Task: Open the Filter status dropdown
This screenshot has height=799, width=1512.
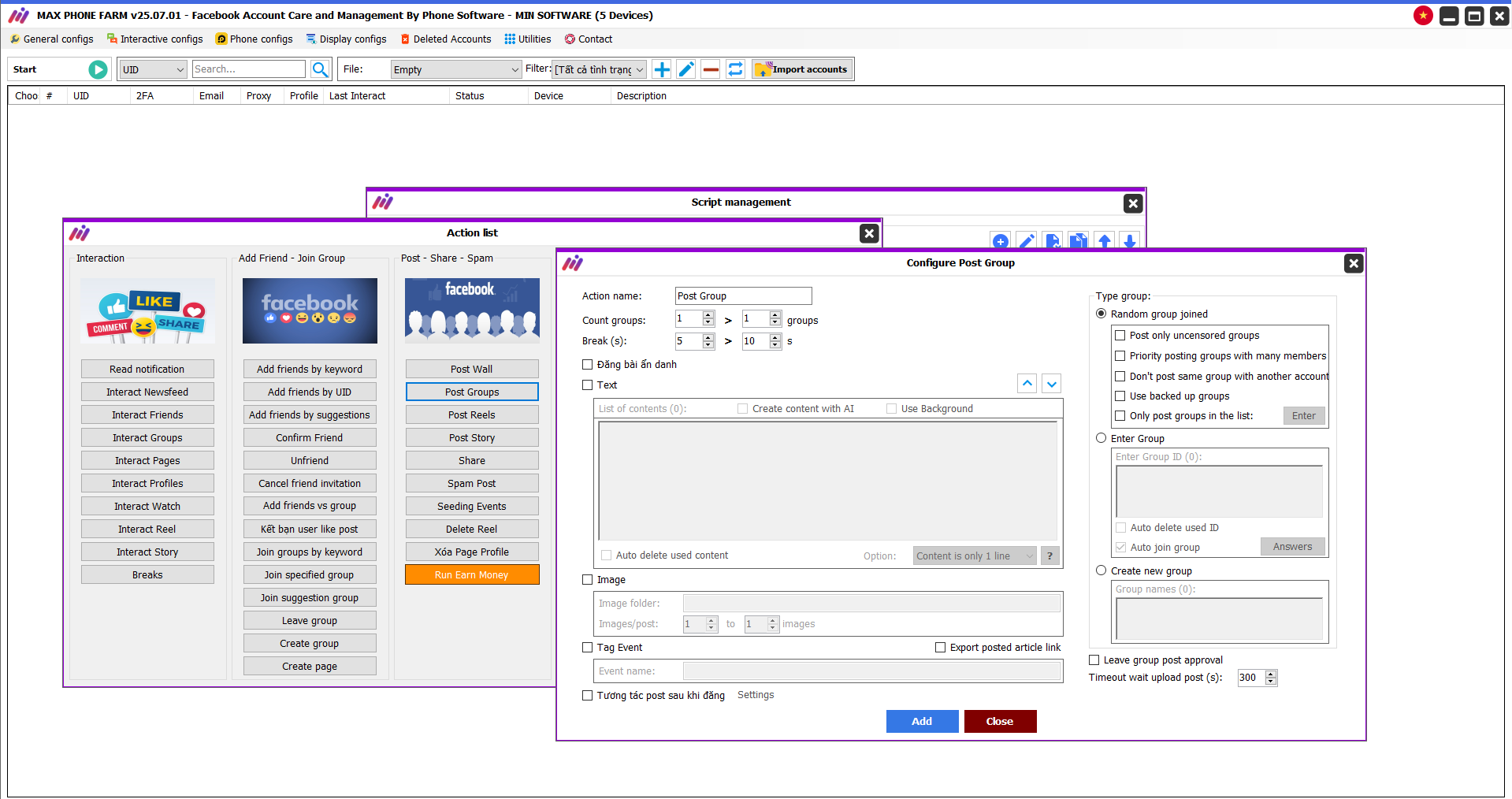Action: [599, 69]
